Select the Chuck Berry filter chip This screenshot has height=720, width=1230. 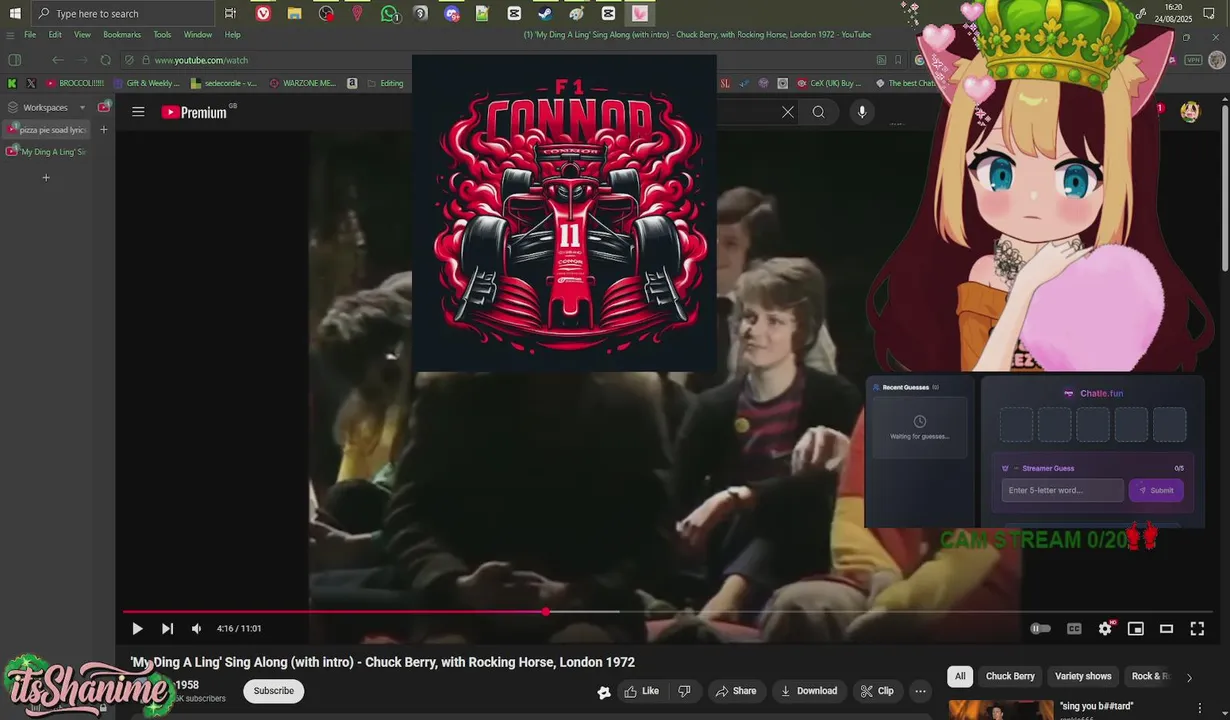(x=1010, y=676)
